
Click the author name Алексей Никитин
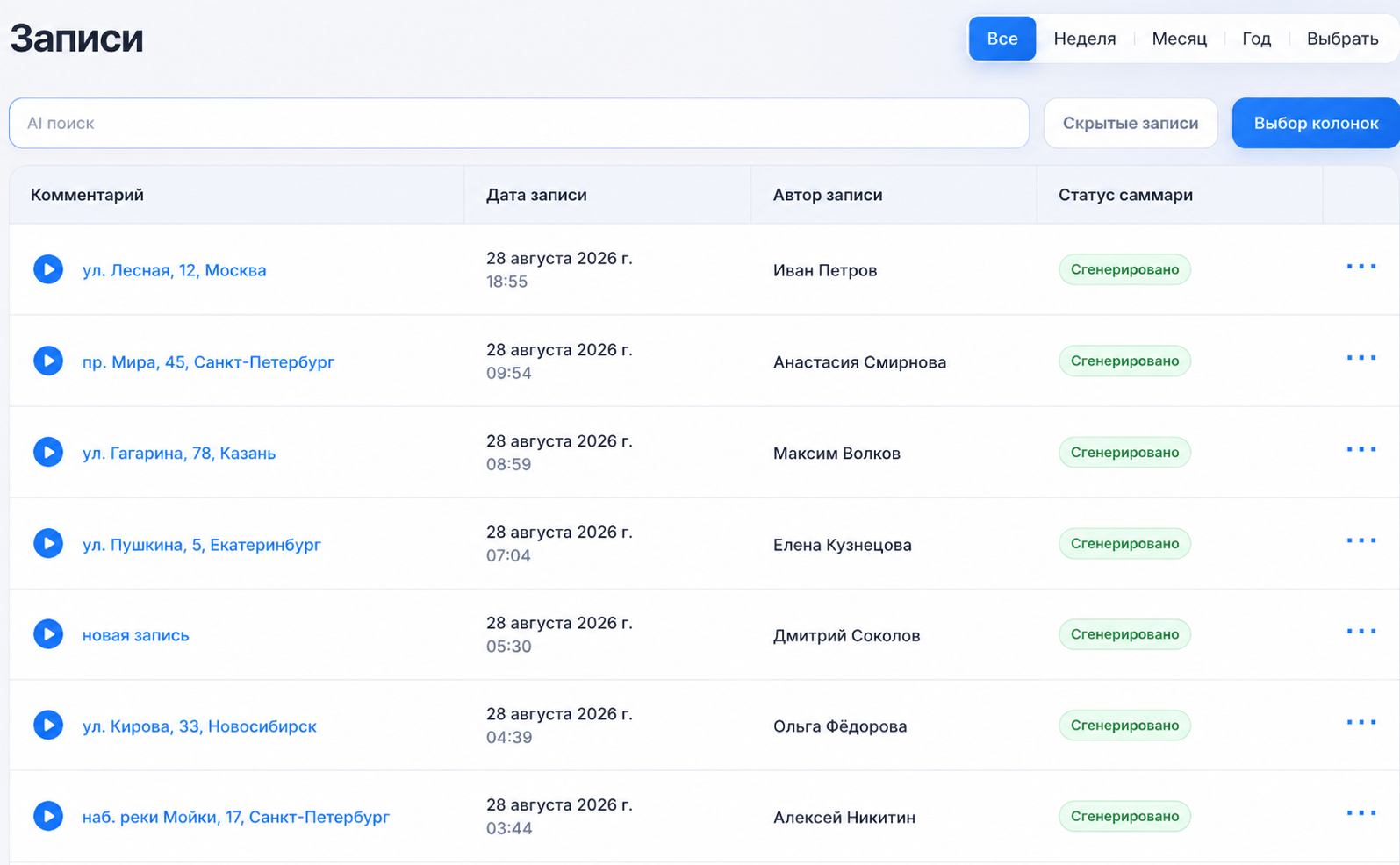pyautogui.click(x=844, y=817)
